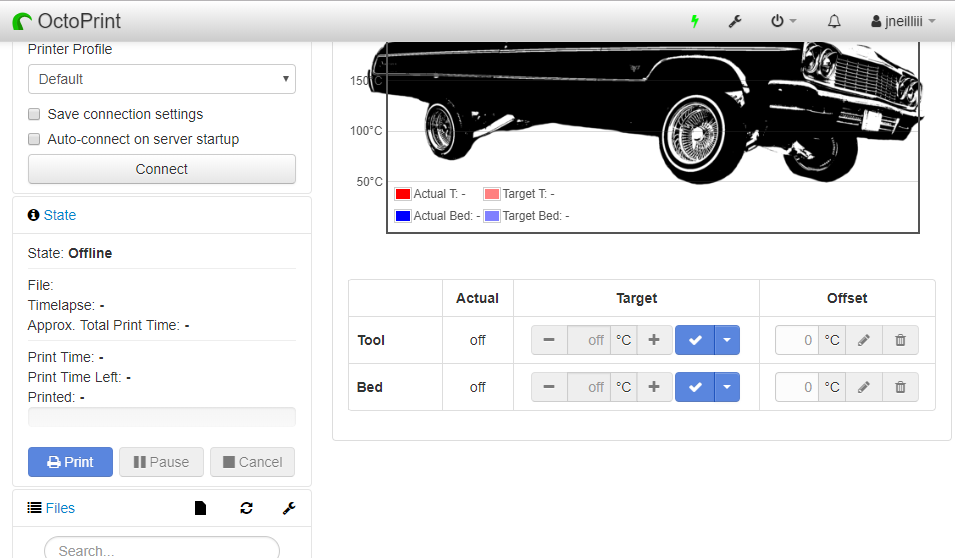Open Bed temperature presets dropdown
This screenshot has height=558, width=955.
tap(727, 387)
